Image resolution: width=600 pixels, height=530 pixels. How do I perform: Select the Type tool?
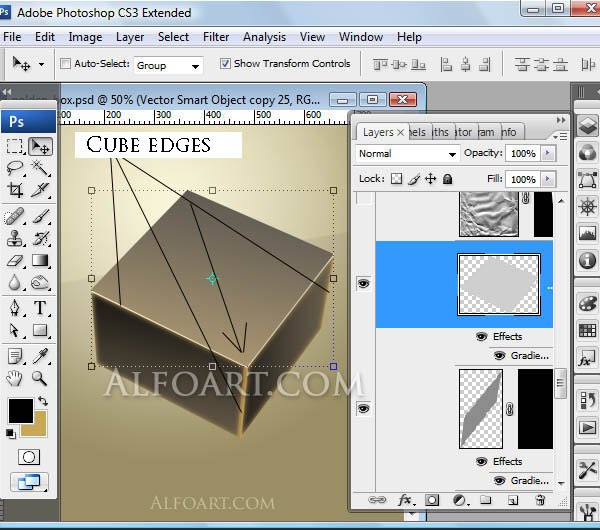pyautogui.click(x=40, y=308)
